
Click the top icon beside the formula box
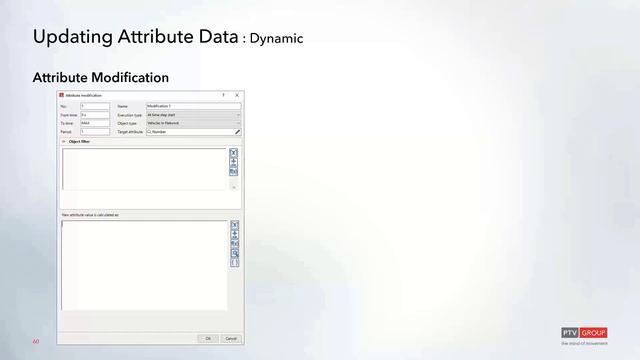pyautogui.click(x=235, y=225)
